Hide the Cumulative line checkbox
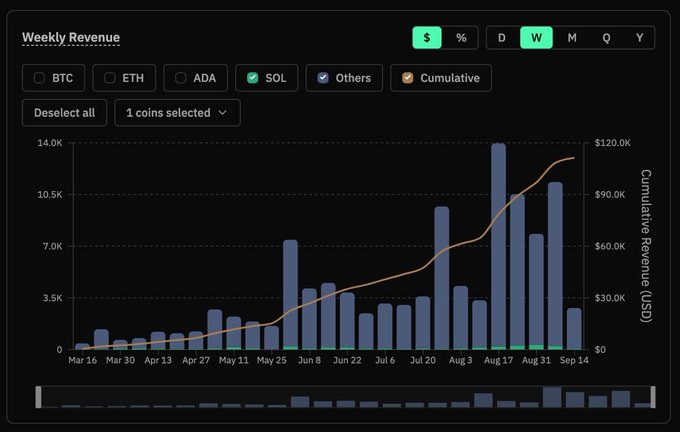Image resolution: width=680 pixels, height=432 pixels. click(408, 78)
